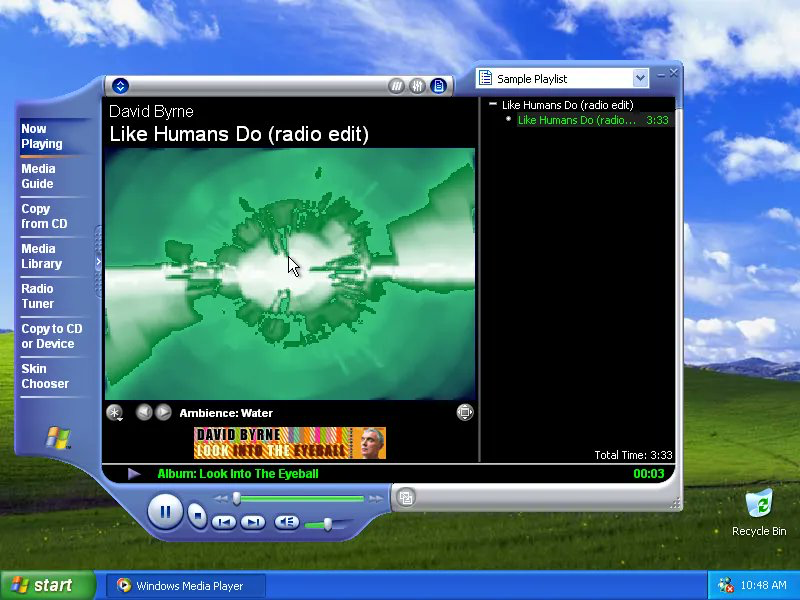
Task: Skip to the previous track
Action: click(224, 522)
